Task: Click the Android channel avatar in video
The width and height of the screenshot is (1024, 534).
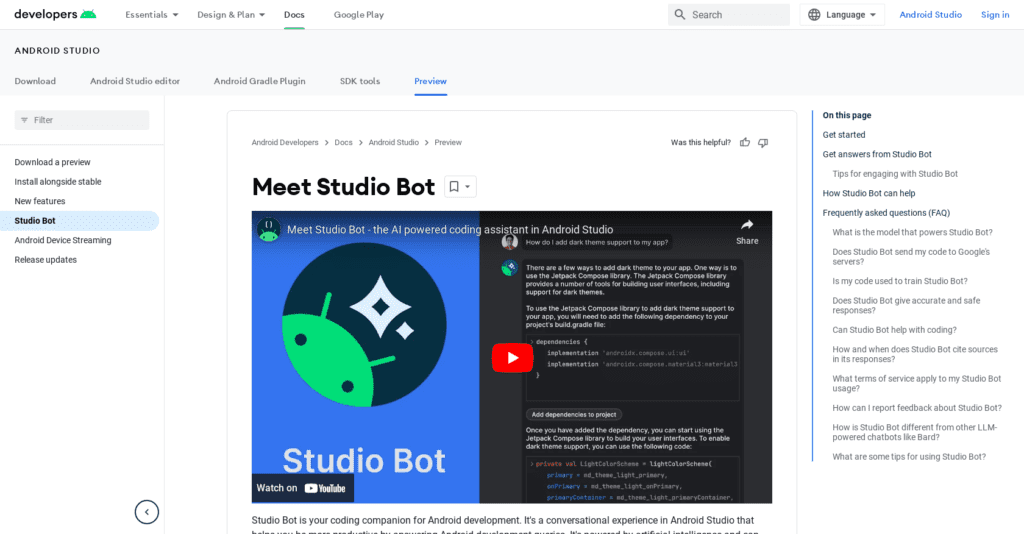Action: pyautogui.click(x=268, y=229)
